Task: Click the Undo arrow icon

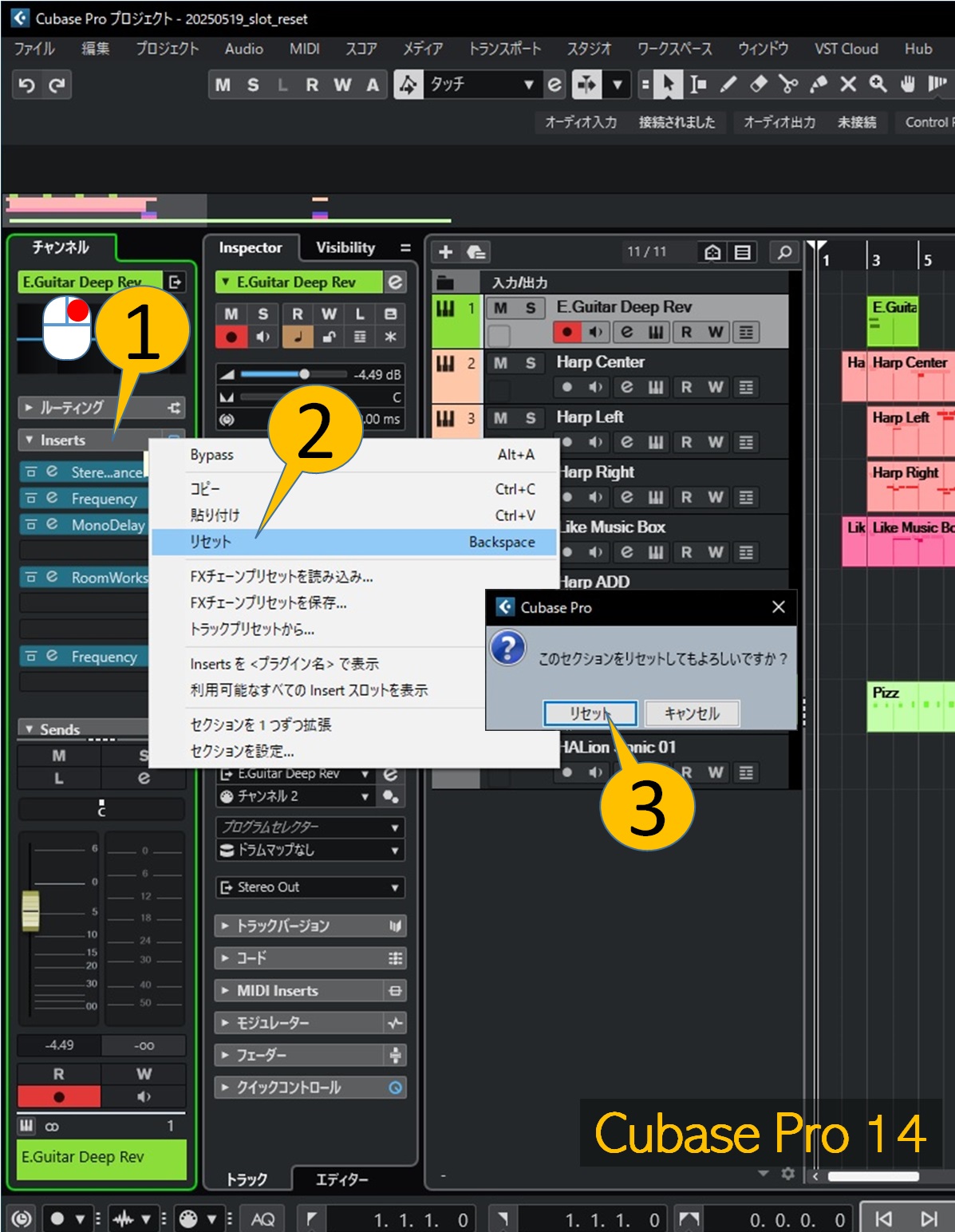Action: (x=26, y=85)
